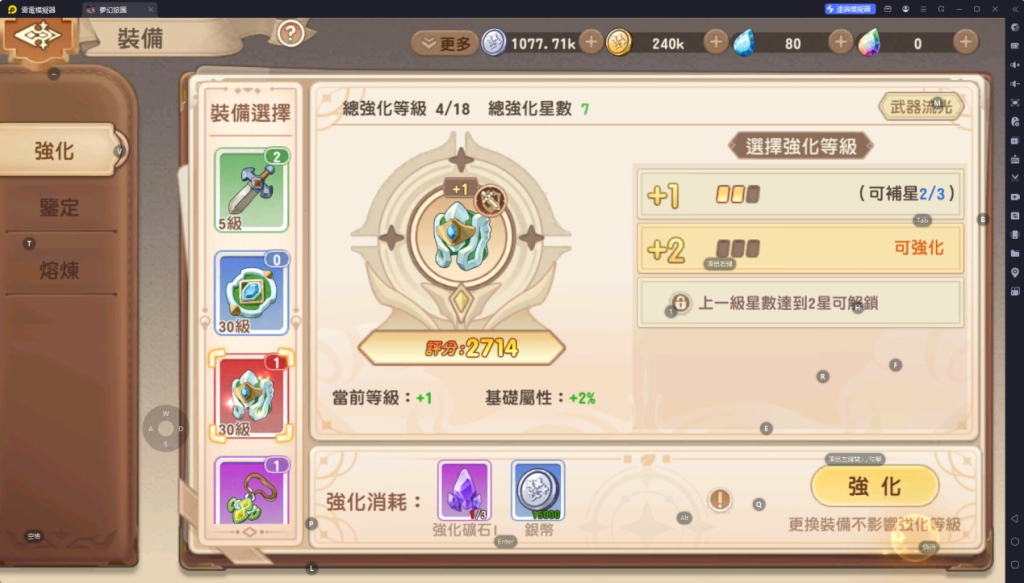Select the +2 可強化 enhancement level row

(x=800, y=249)
